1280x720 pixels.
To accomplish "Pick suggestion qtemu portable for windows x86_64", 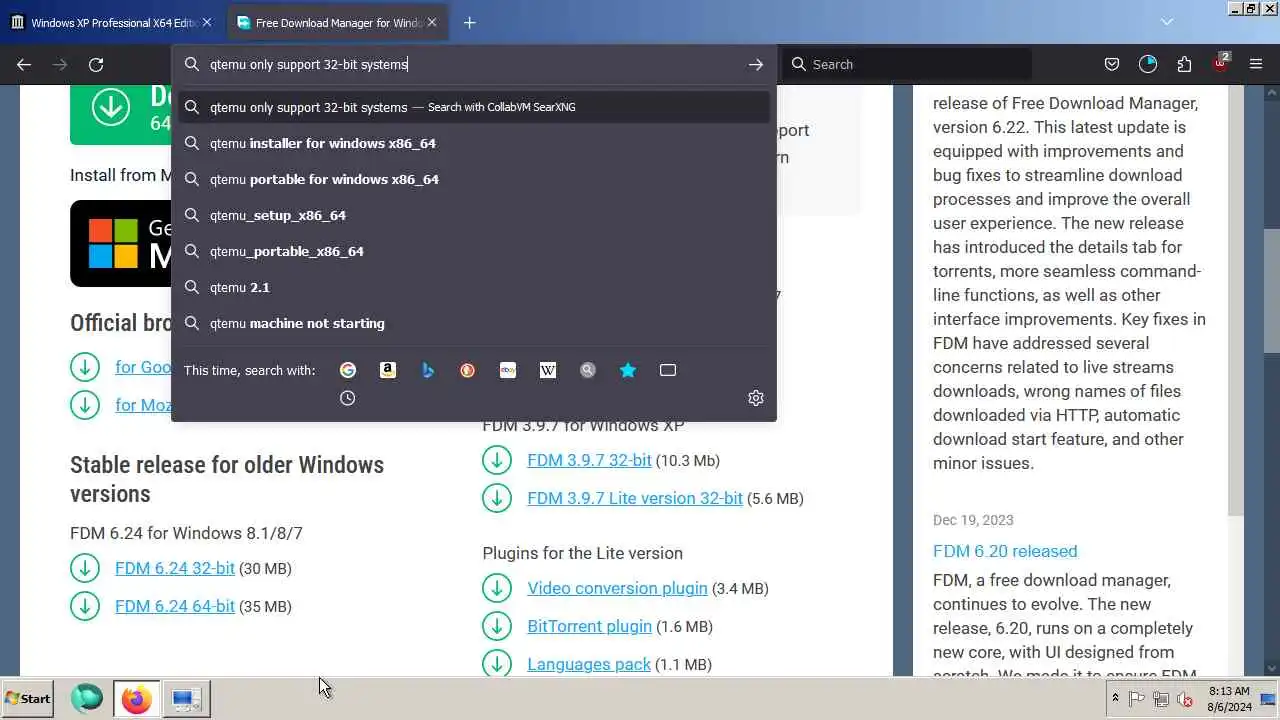I will point(475,179).
